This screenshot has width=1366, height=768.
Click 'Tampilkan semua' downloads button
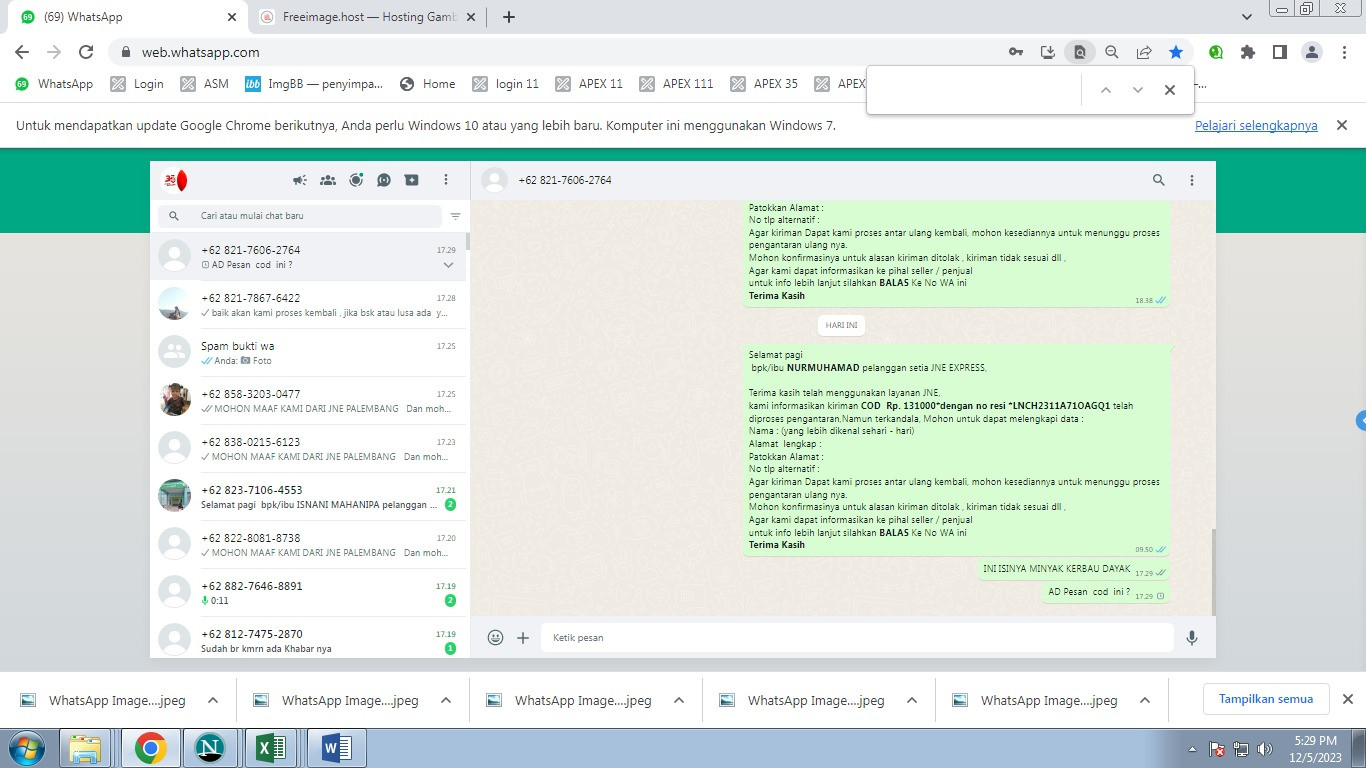(1266, 699)
